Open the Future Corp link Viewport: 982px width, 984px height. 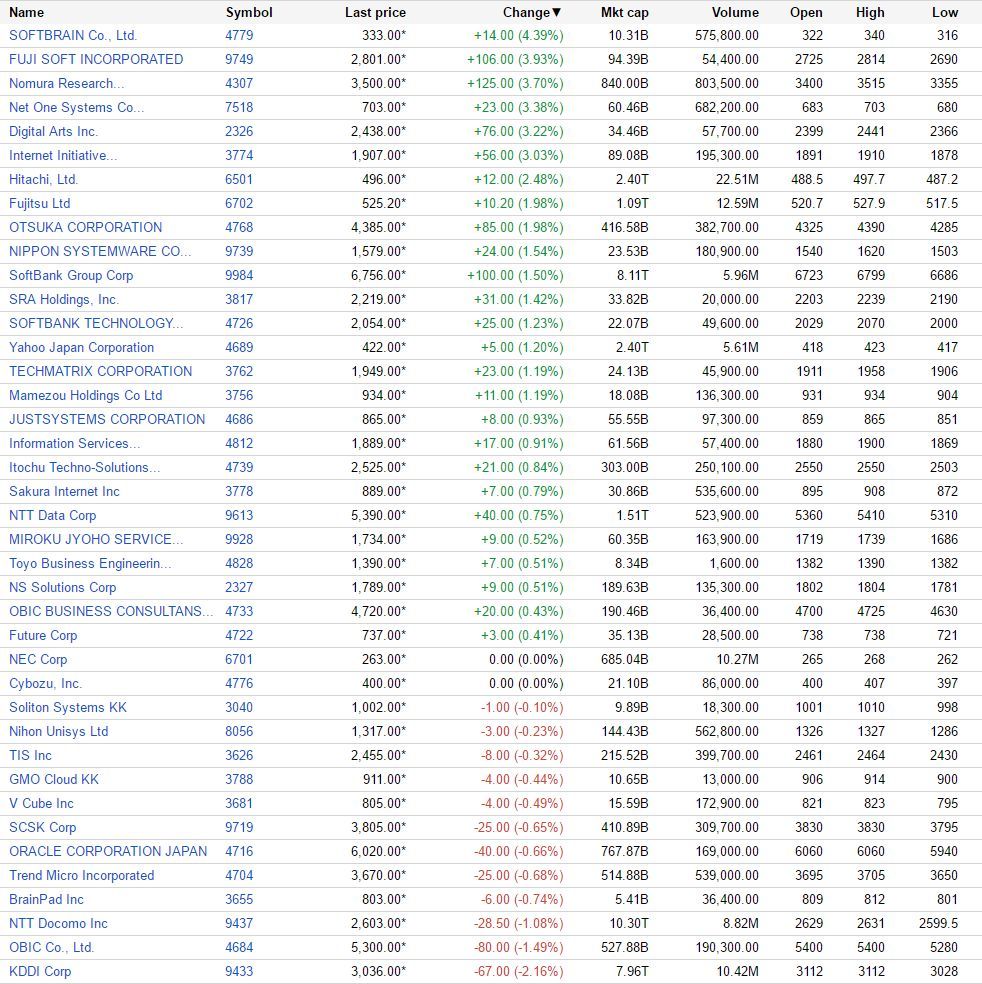[x=43, y=636]
